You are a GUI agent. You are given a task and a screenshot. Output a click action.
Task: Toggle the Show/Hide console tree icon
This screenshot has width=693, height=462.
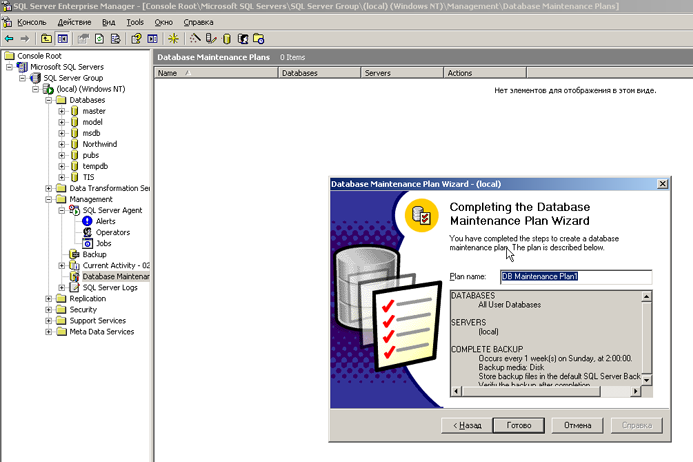coord(64,39)
